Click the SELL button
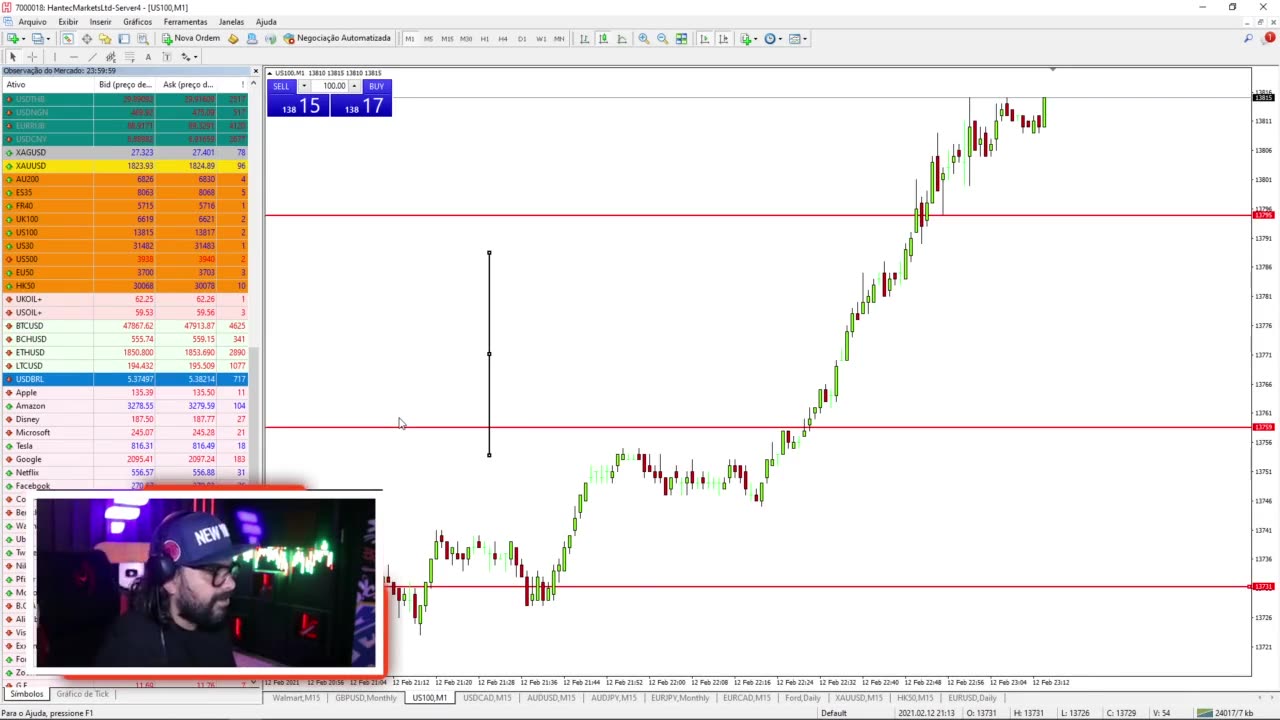This screenshot has height=720, width=1280. coord(281,86)
